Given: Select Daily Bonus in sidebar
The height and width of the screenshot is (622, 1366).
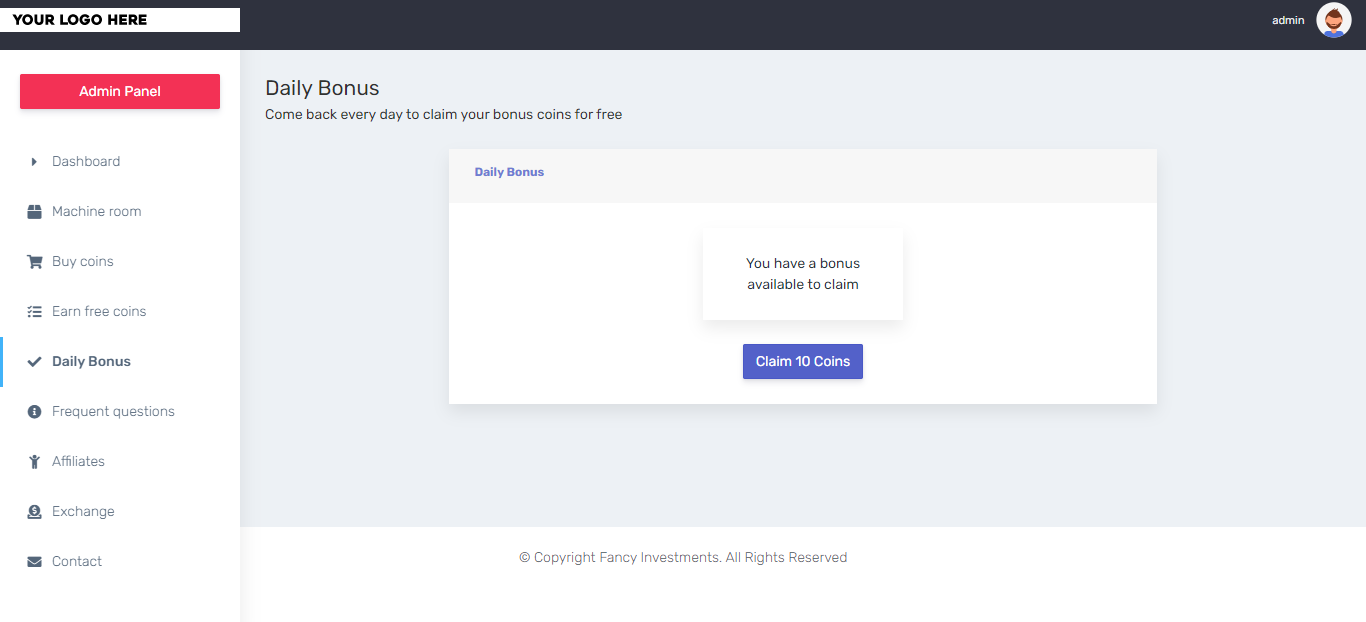Looking at the screenshot, I should [x=120, y=361].
